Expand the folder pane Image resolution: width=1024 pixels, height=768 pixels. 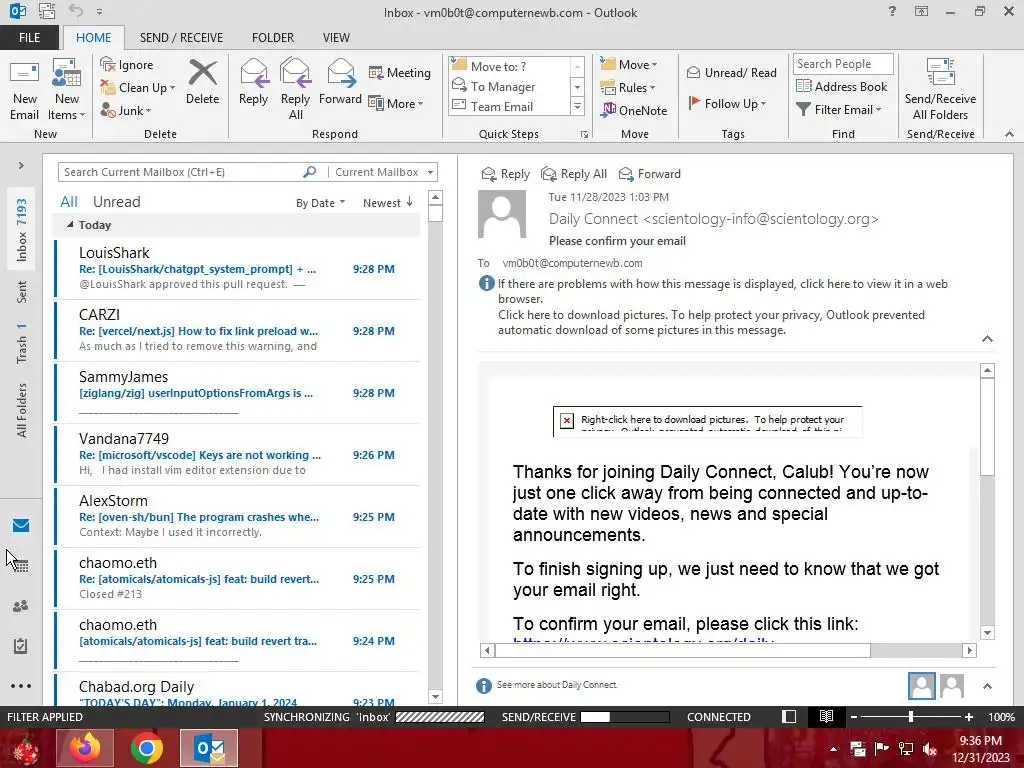(x=21, y=165)
